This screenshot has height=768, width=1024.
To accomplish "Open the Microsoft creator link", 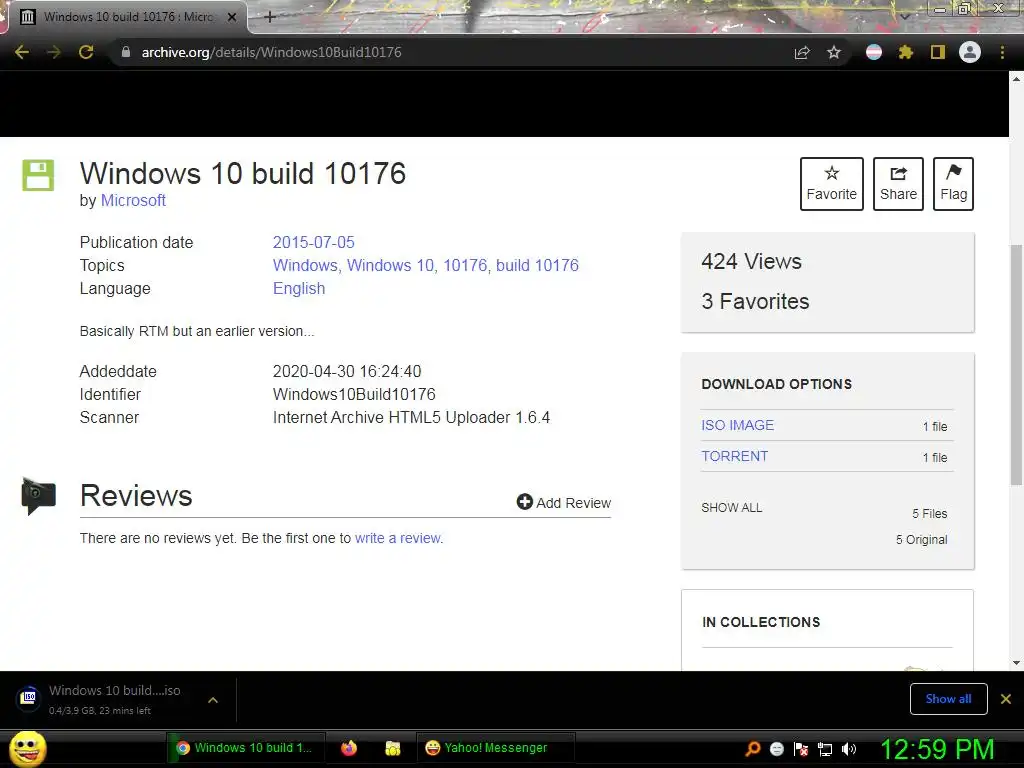I will [133, 200].
